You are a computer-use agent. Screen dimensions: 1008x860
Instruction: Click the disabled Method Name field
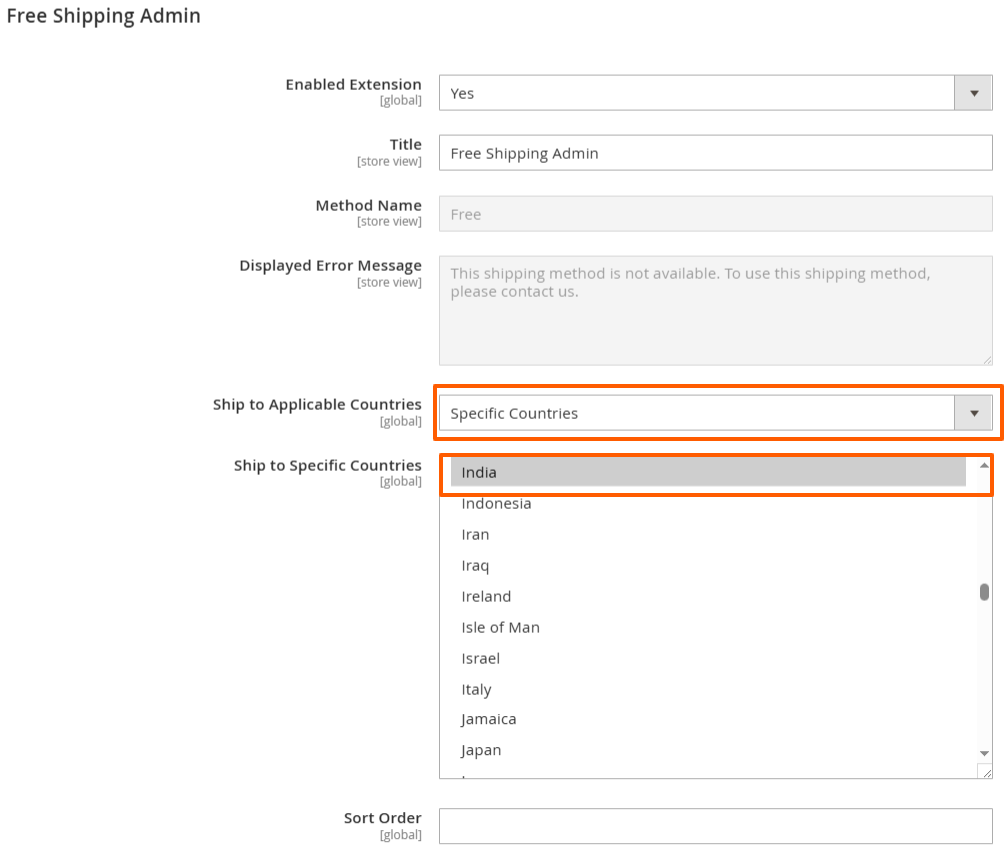click(x=716, y=214)
